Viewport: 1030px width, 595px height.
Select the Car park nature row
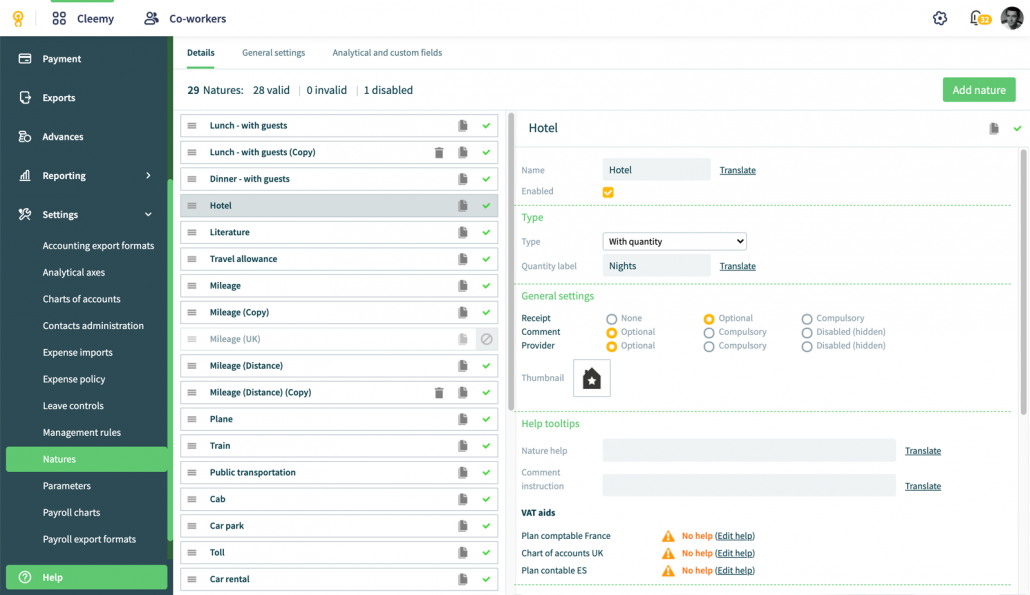point(339,526)
